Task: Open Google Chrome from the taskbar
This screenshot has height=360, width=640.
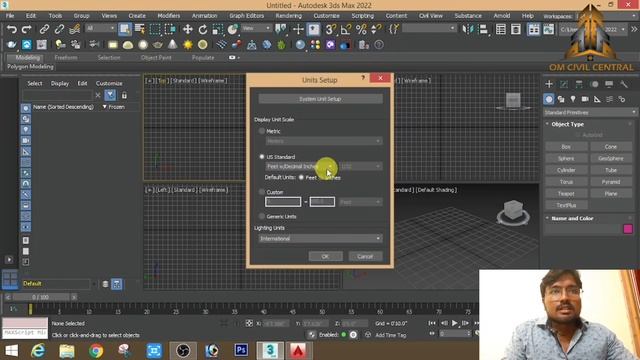Action: [x=96, y=351]
